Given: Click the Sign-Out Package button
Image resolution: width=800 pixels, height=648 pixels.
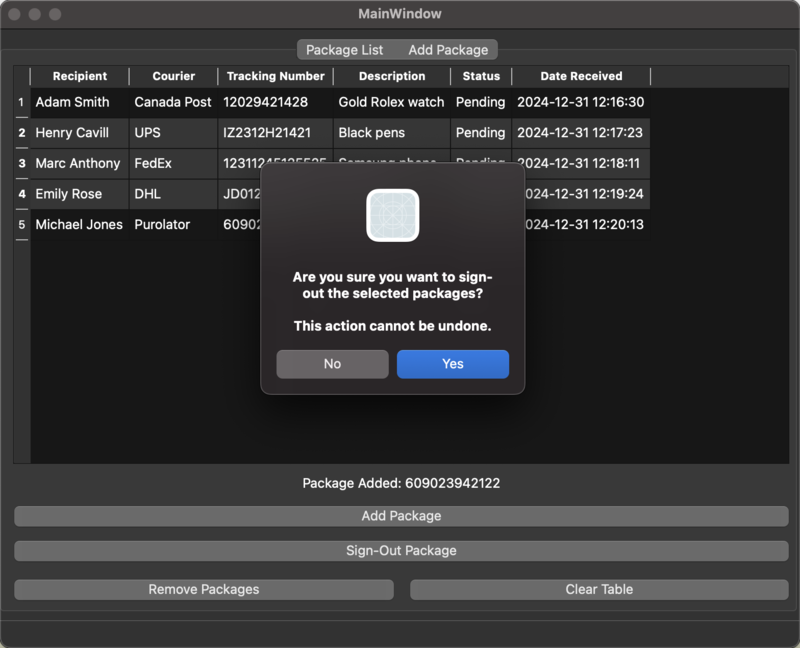Looking at the screenshot, I should (401, 551).
